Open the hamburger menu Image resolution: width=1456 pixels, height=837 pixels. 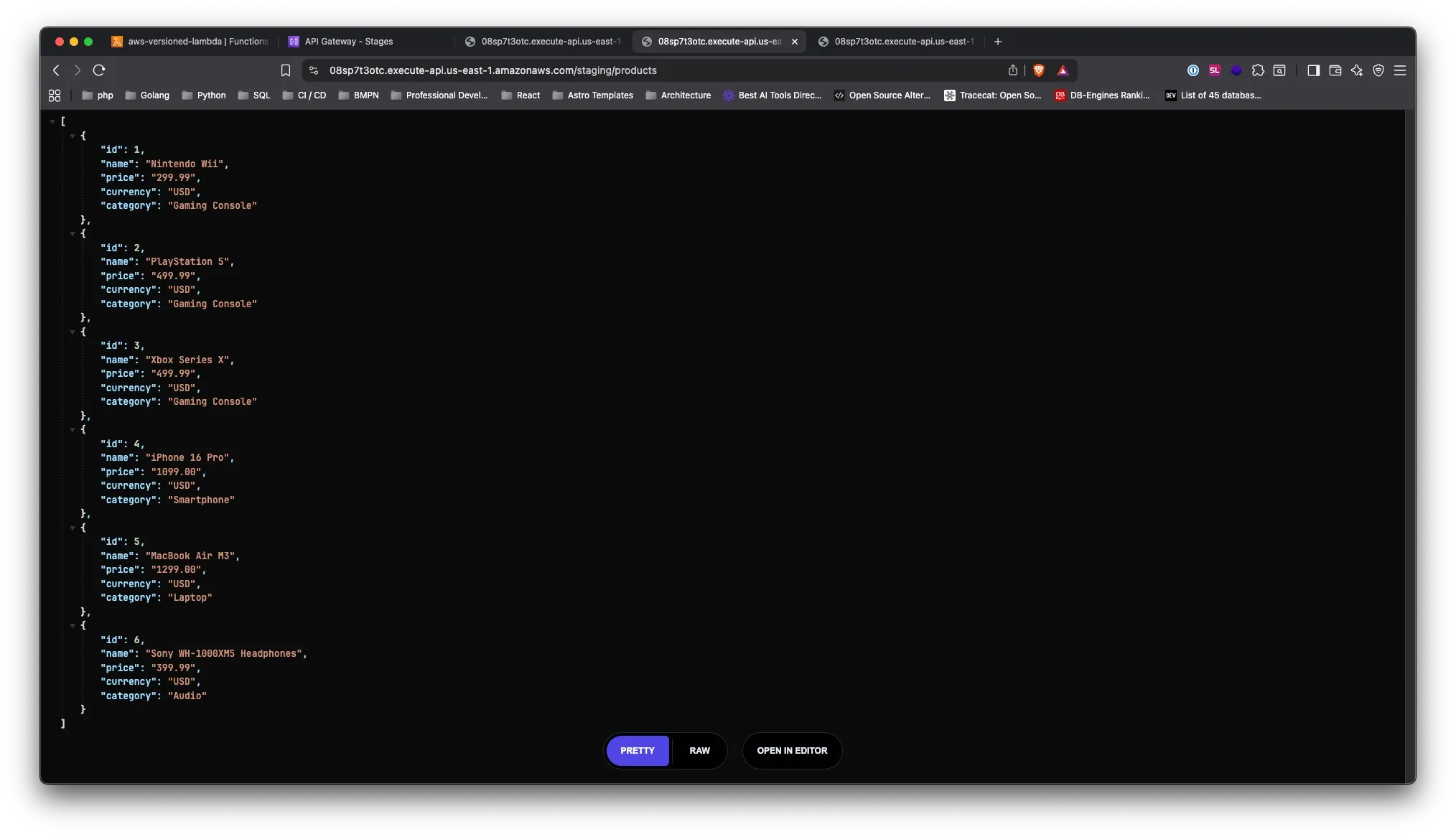pyautogui.click(x=1400, y=70)
